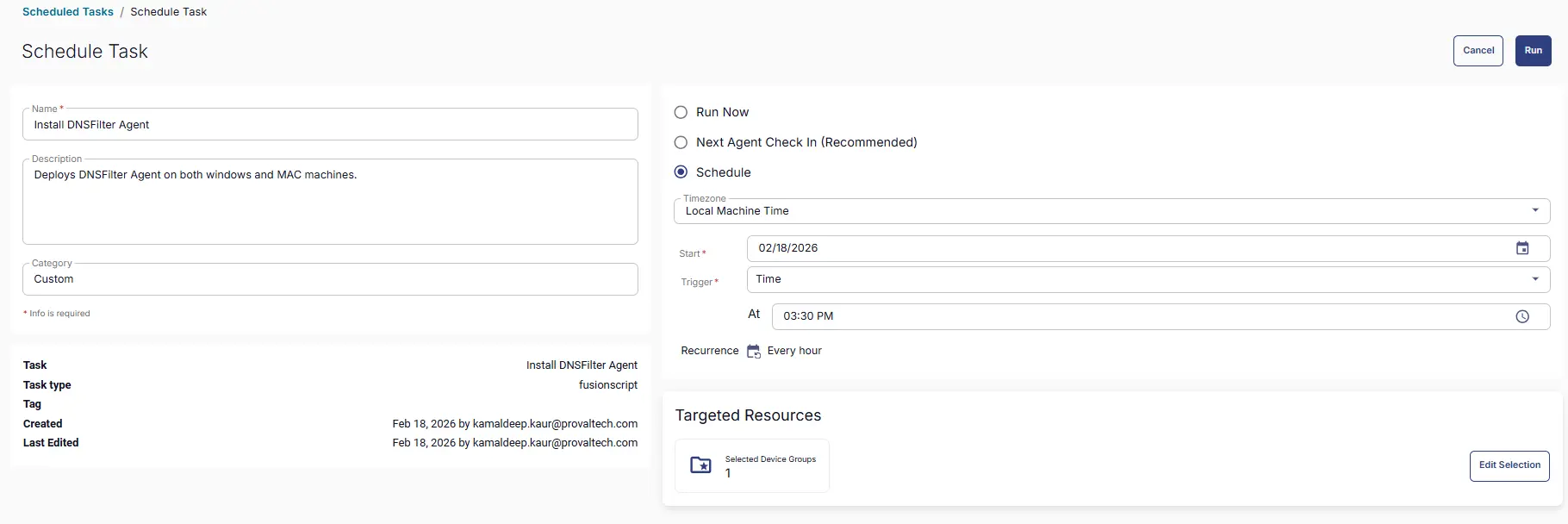Expand the Timezone dropdown arrow

[x=1534, y=210]
